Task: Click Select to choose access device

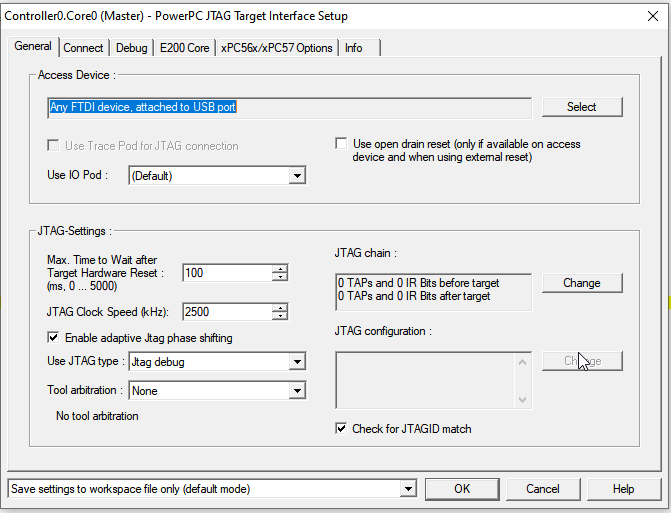Action: click(x=582, y=107)
